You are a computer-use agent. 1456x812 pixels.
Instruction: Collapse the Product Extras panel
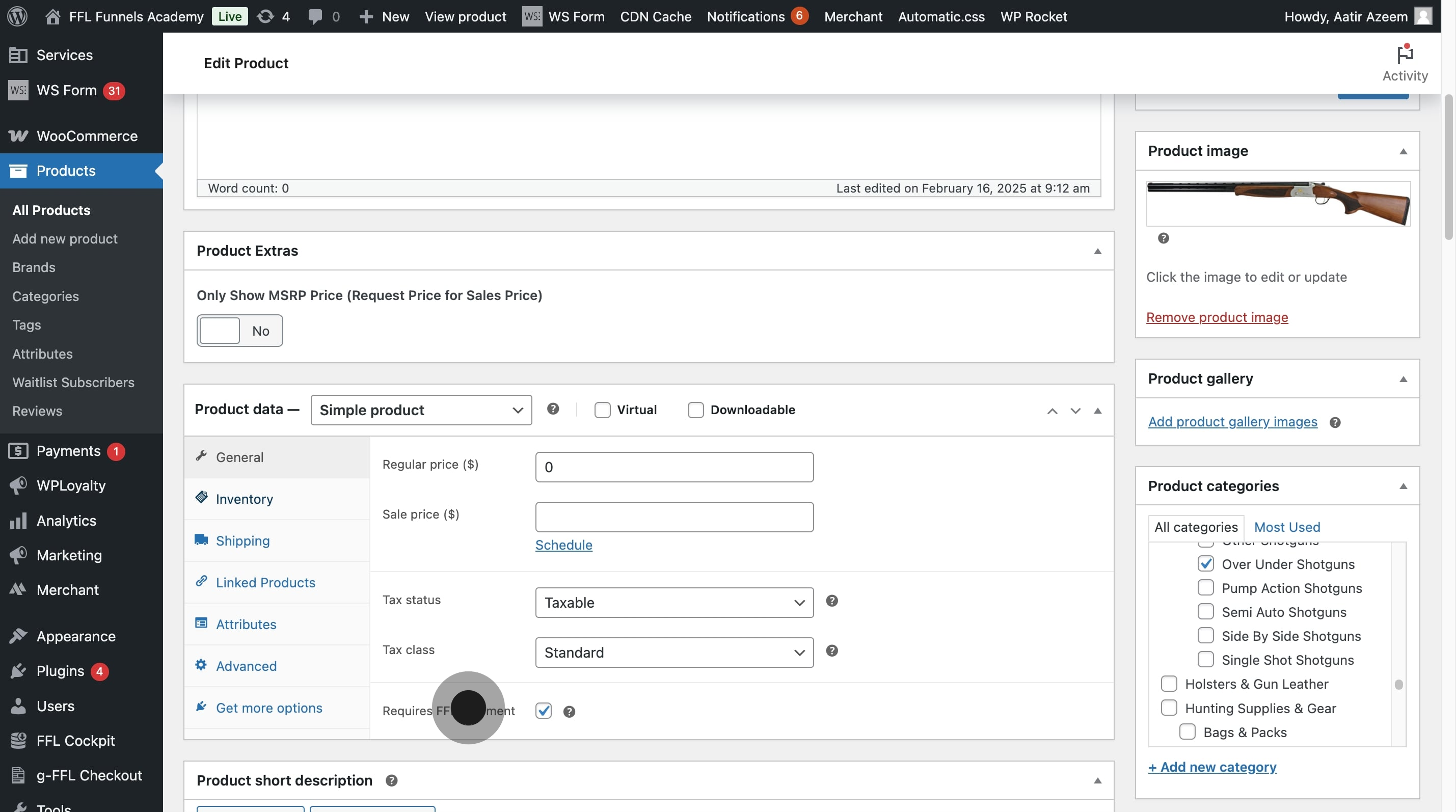click(x=1097, y=251)
